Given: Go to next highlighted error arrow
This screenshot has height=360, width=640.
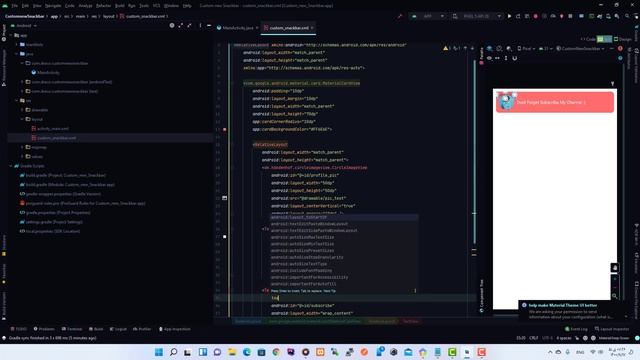Looking at the screenshot, I should click(472, 48).
